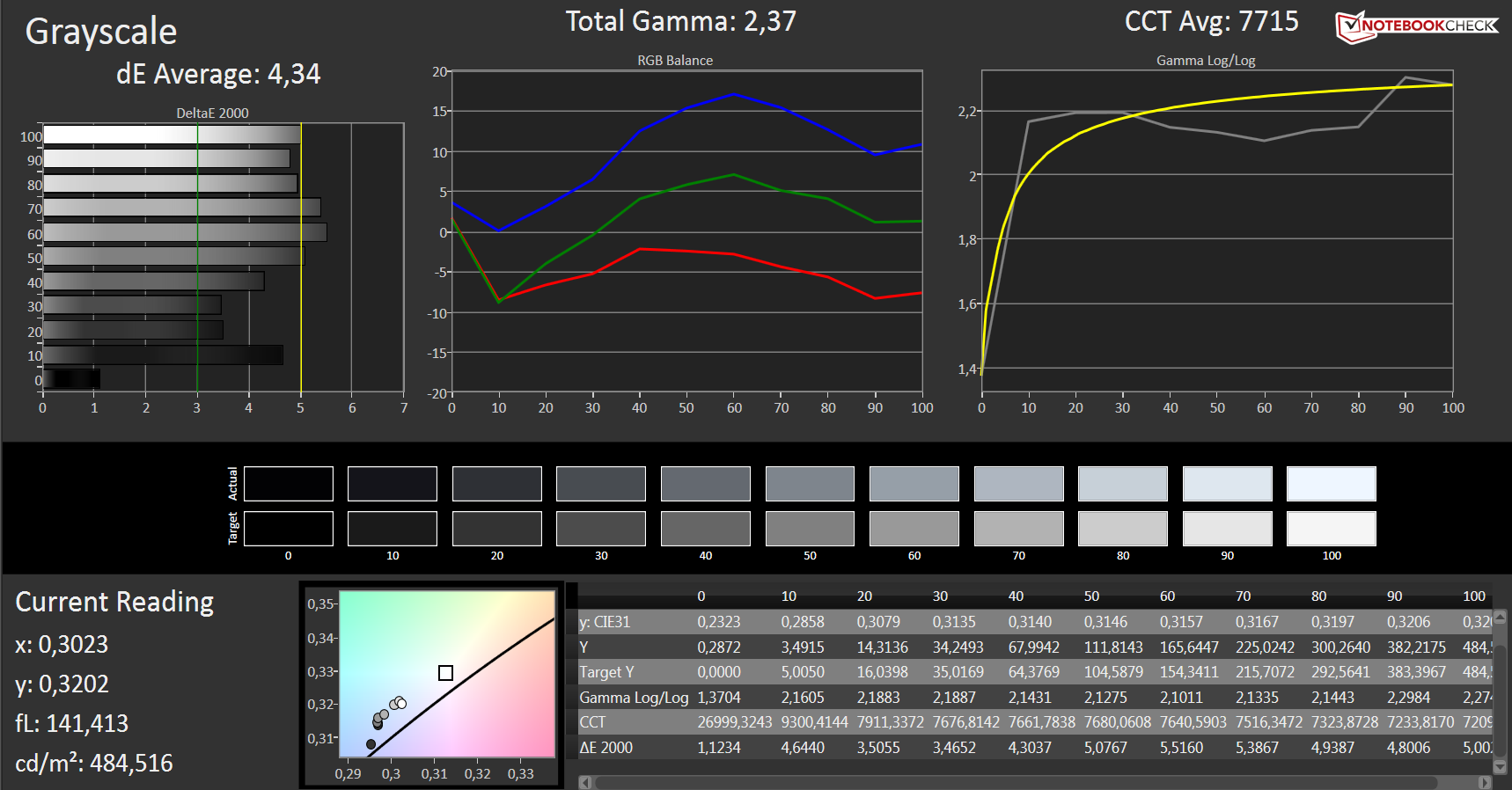Select the Actual swatch for level 30
This screenshot has height=790, width=1512.
[601, 484]
